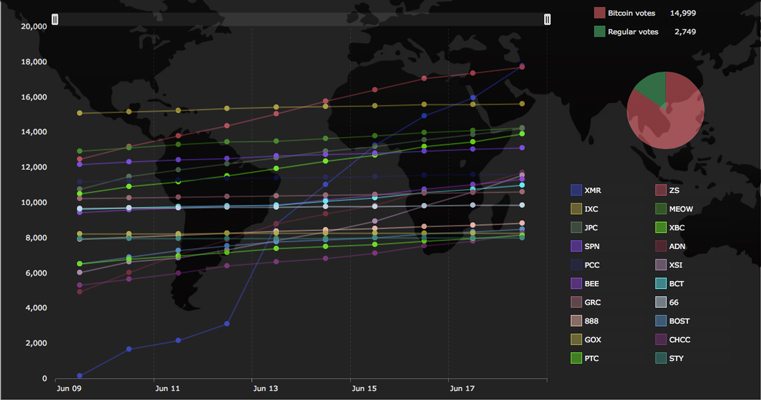
Task: Click the GOX legend label
Action: [x=593, y=340]
